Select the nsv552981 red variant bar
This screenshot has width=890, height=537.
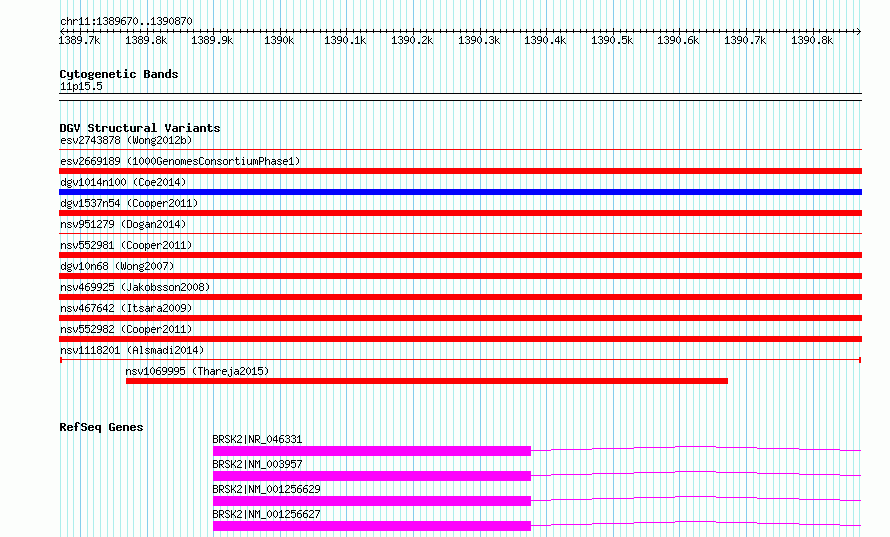coord(460,255)
